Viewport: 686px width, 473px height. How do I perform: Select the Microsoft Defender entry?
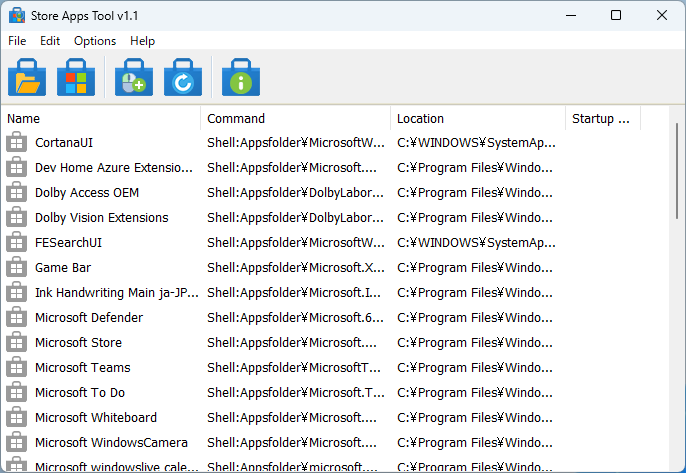(x=89, y=317)
